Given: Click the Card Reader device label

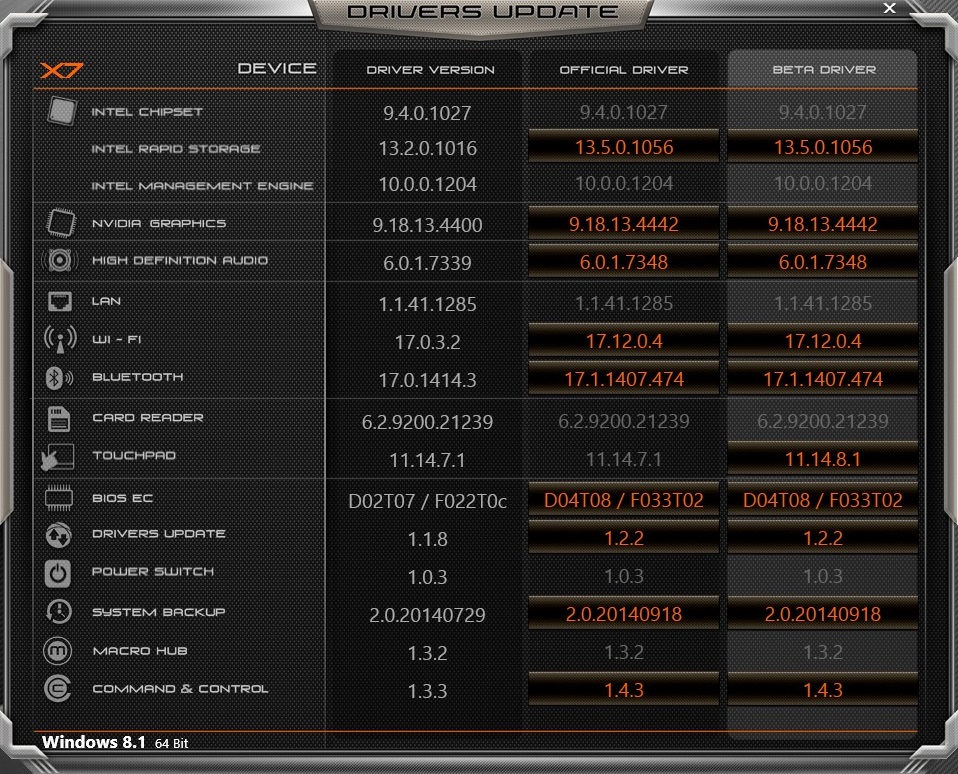Looking at the screenshot, I should [x=148, y=417].
